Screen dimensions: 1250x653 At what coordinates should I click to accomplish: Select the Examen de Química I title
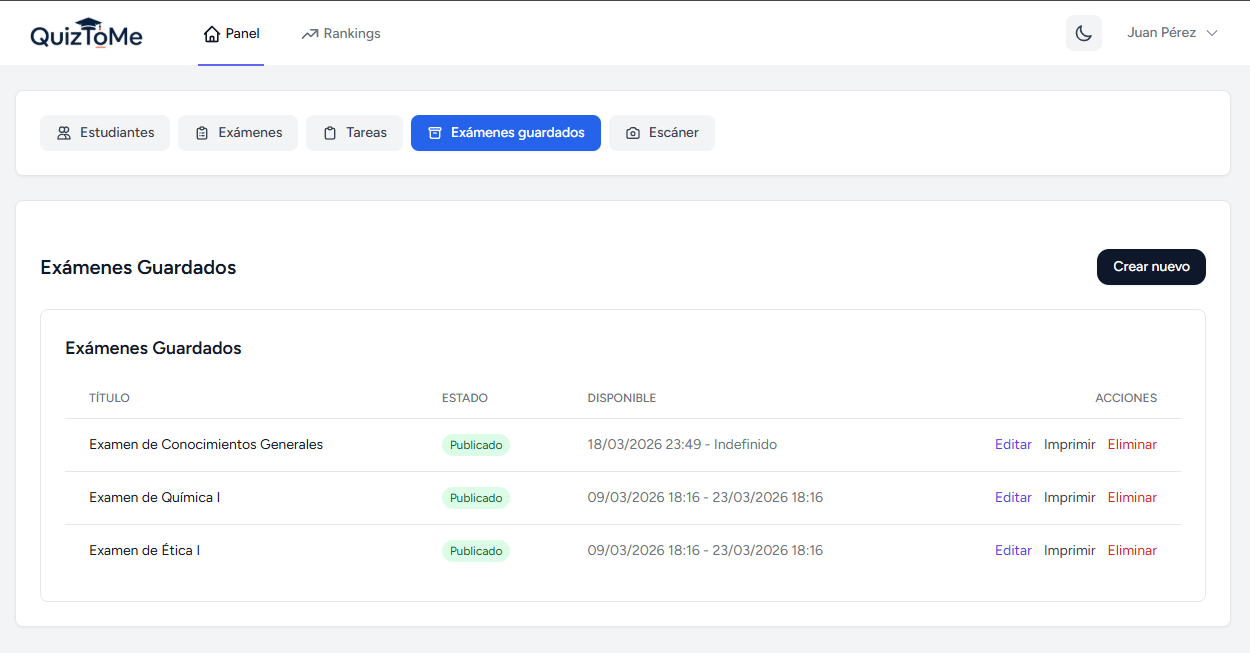click(x=154, y=498)
